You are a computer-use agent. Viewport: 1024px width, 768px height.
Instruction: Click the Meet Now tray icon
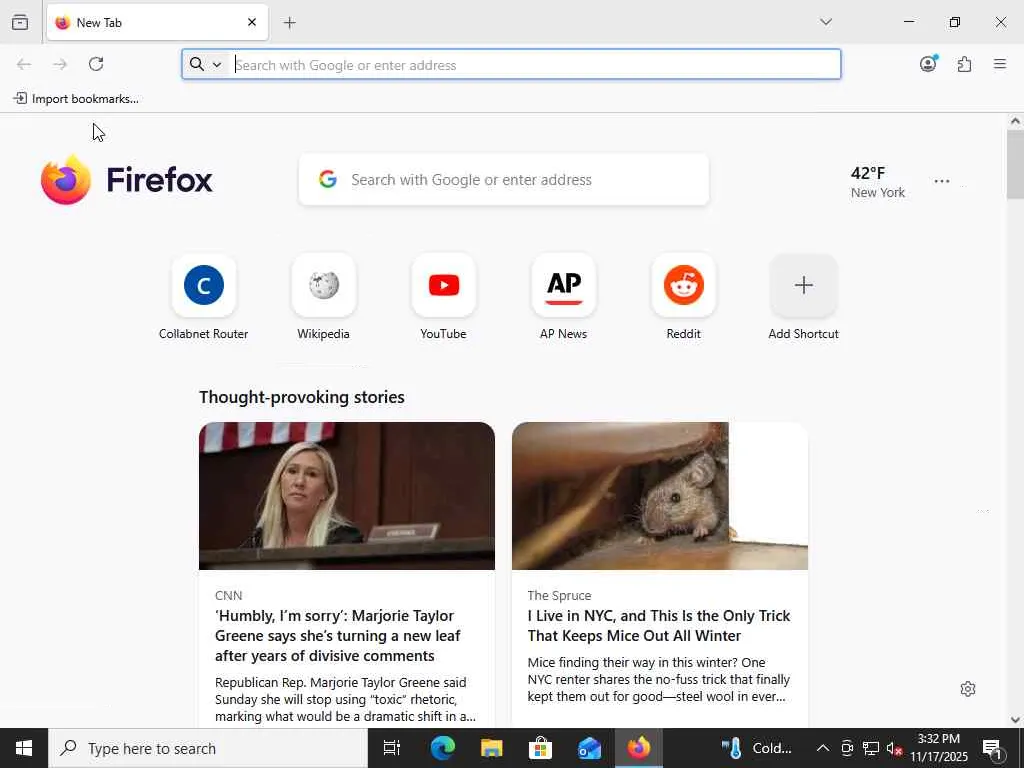click(847, 748)
